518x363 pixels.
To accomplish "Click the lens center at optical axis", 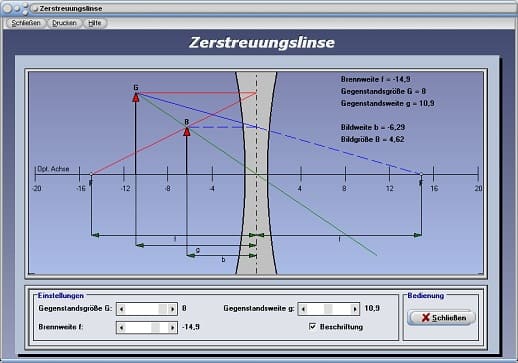I will 256,174.
